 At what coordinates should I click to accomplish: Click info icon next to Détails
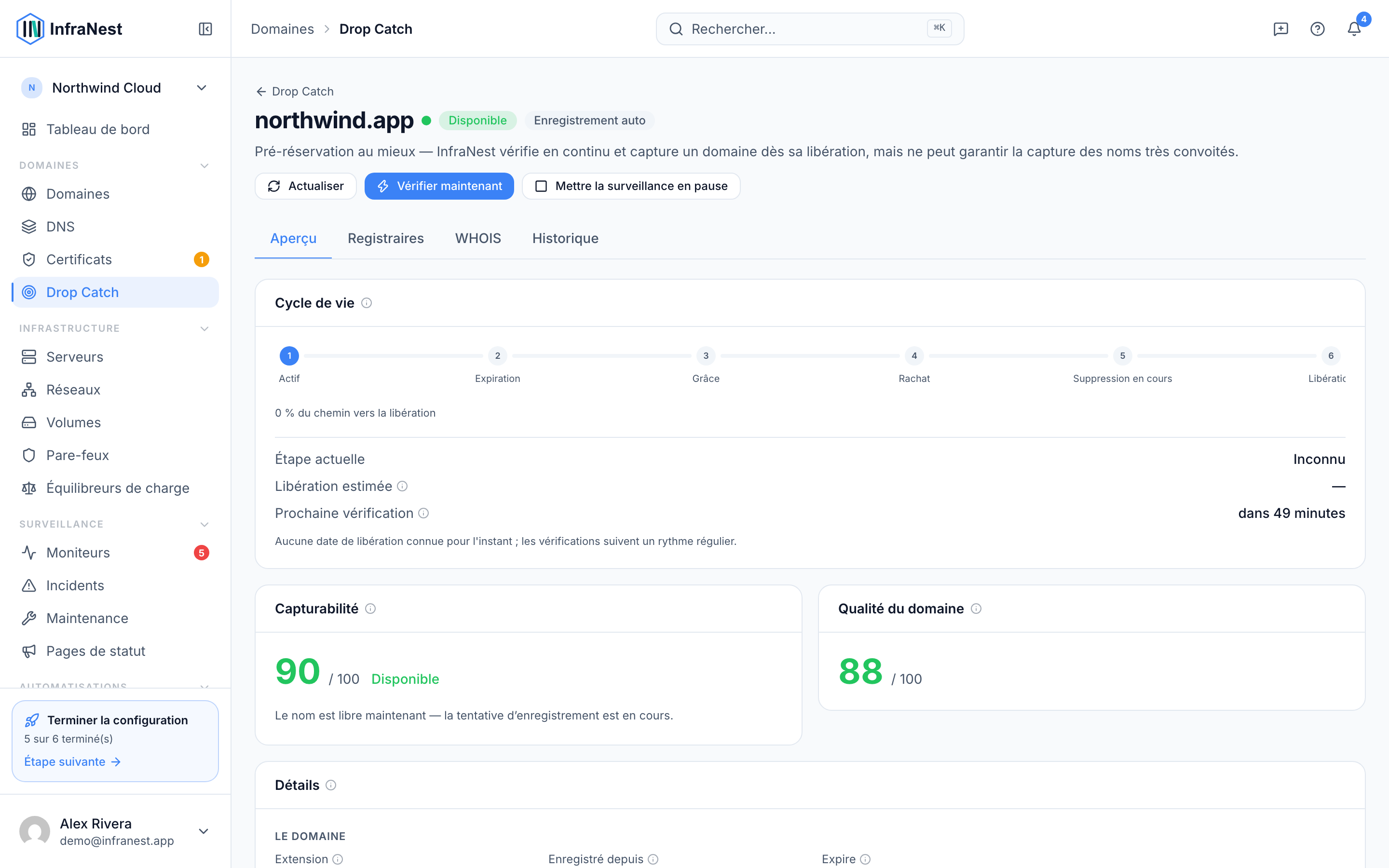(331, 786)
